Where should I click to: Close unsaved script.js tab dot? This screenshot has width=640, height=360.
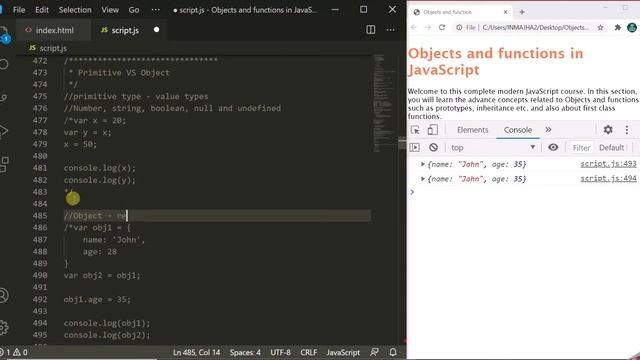click(x=156, y=30)
